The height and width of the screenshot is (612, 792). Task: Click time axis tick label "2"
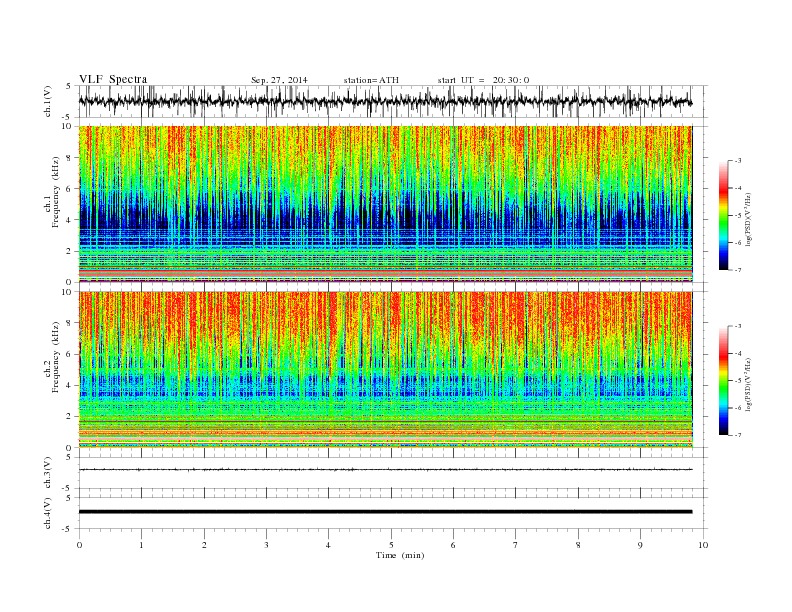(204, 545)
